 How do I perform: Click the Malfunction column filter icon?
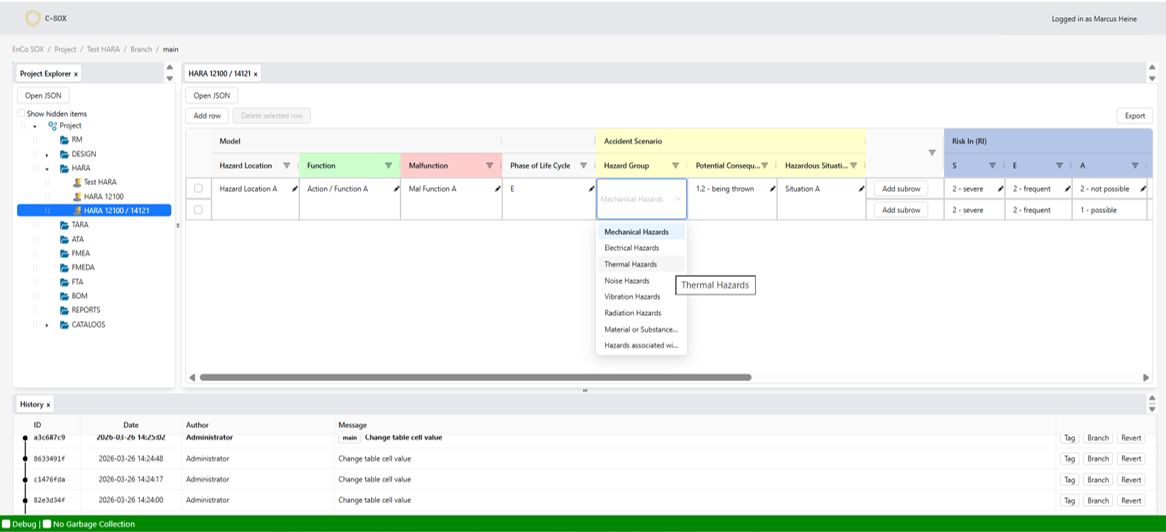(490, 166)
